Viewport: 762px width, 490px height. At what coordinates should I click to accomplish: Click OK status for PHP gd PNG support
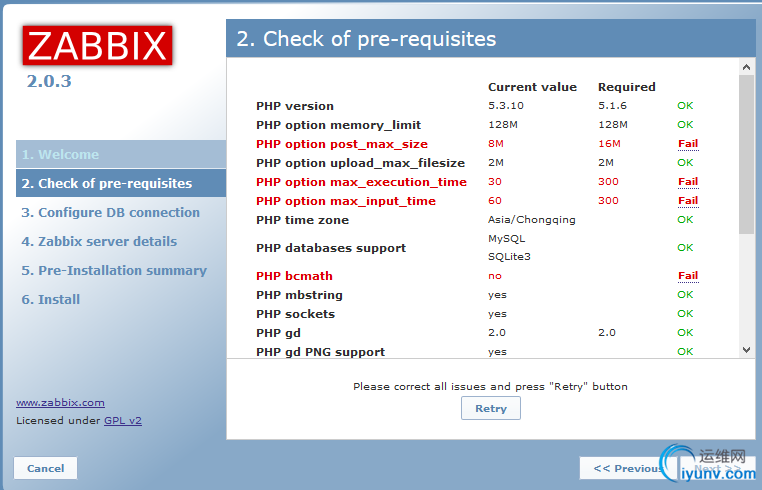tap(685, 351)
